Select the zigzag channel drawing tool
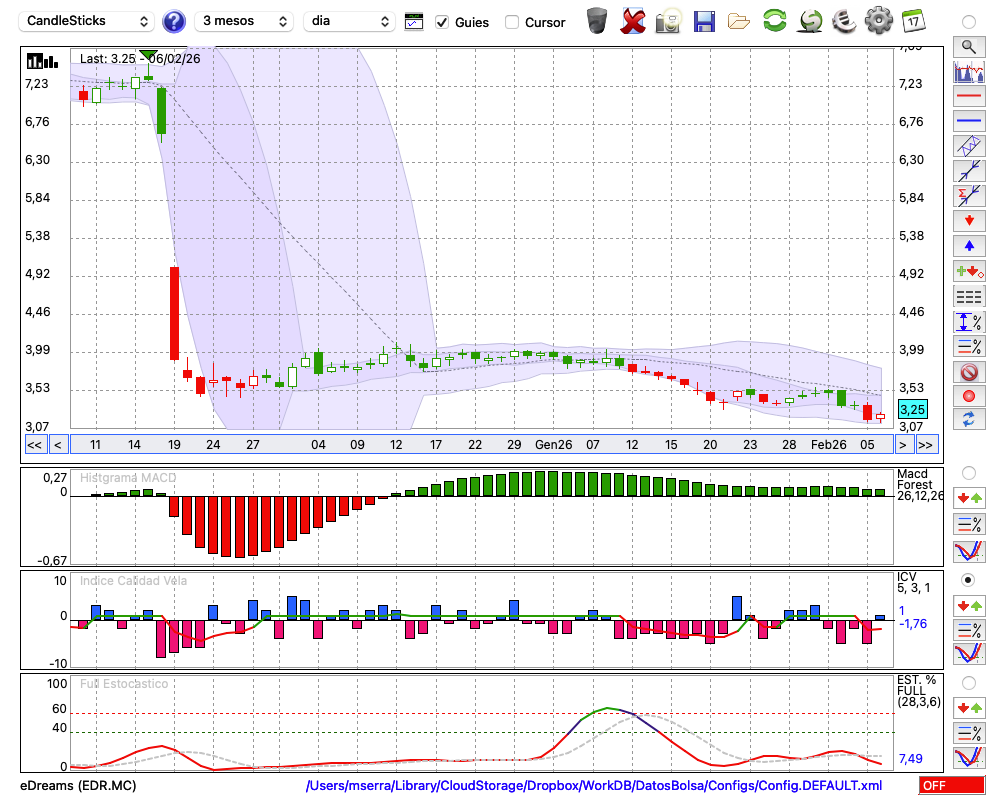Screen dimensions: 1000x800 coord(969,146)
